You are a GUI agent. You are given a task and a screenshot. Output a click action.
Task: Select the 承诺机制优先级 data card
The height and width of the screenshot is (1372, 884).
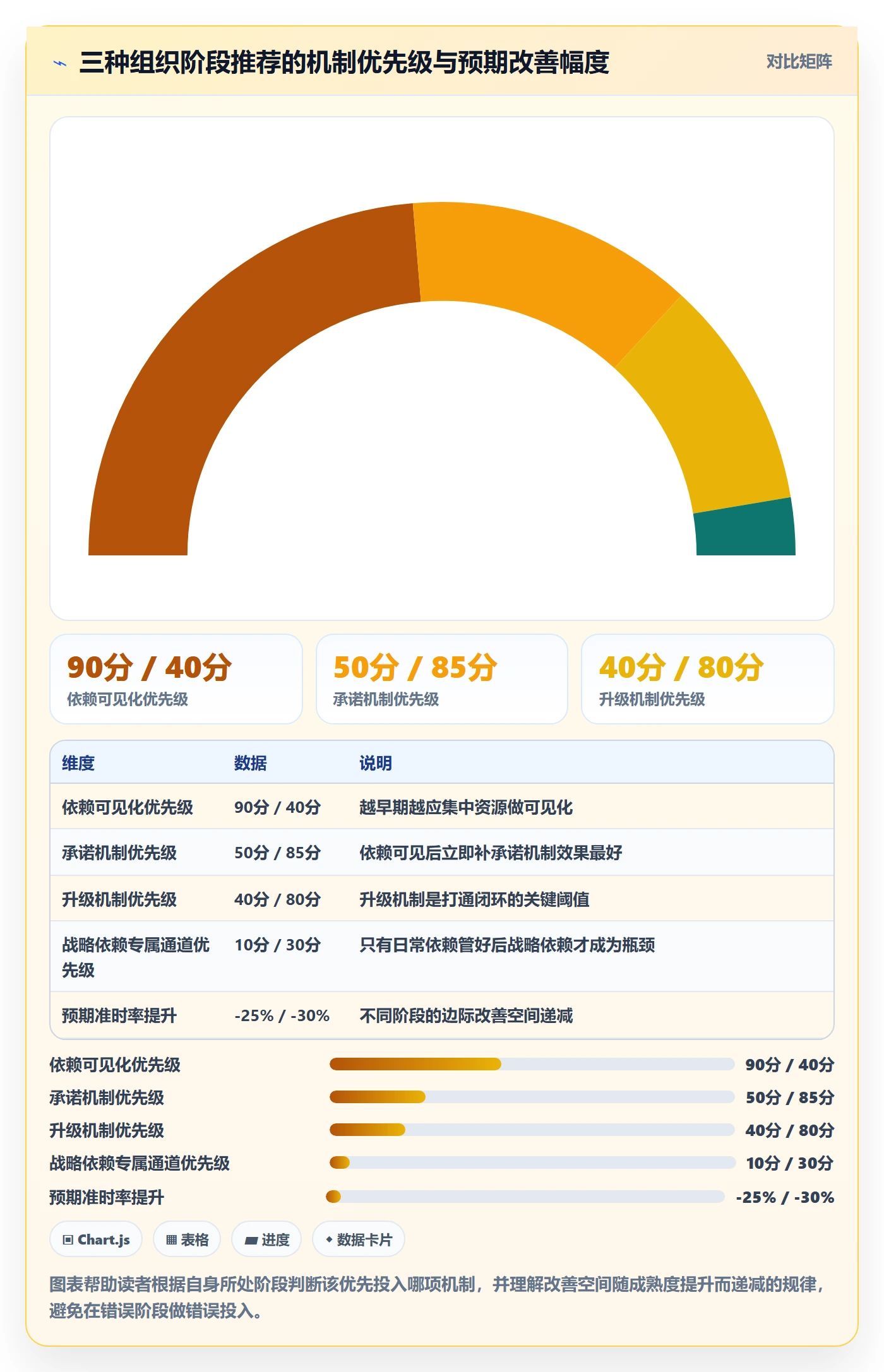click(x=442, y=679)
